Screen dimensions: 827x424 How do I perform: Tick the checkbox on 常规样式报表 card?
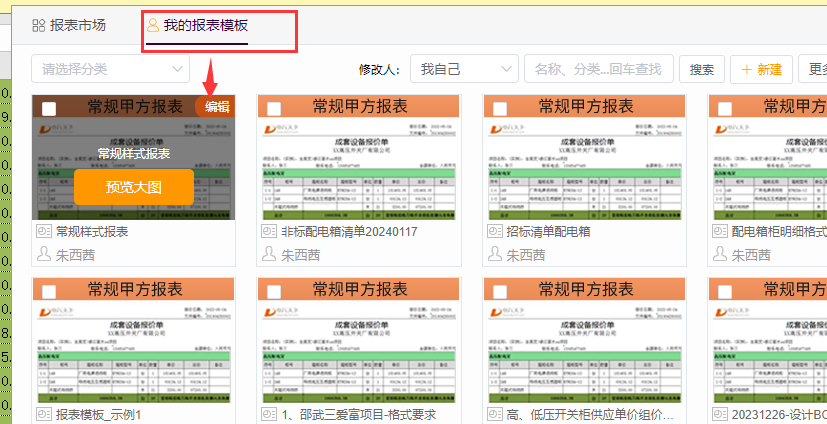(49, 109)
